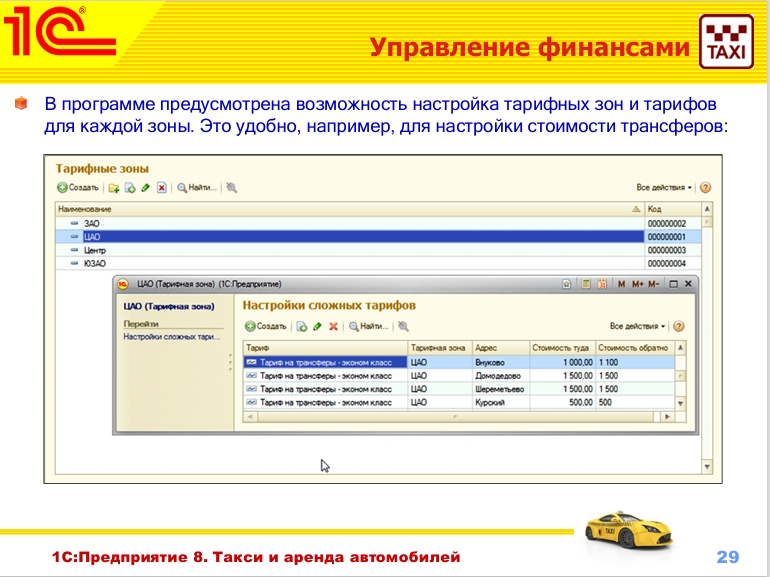Click the copy item icon in Настройки сложных тарифов toolbar
The image size is (770, 577).
click(x=301, y=326)
